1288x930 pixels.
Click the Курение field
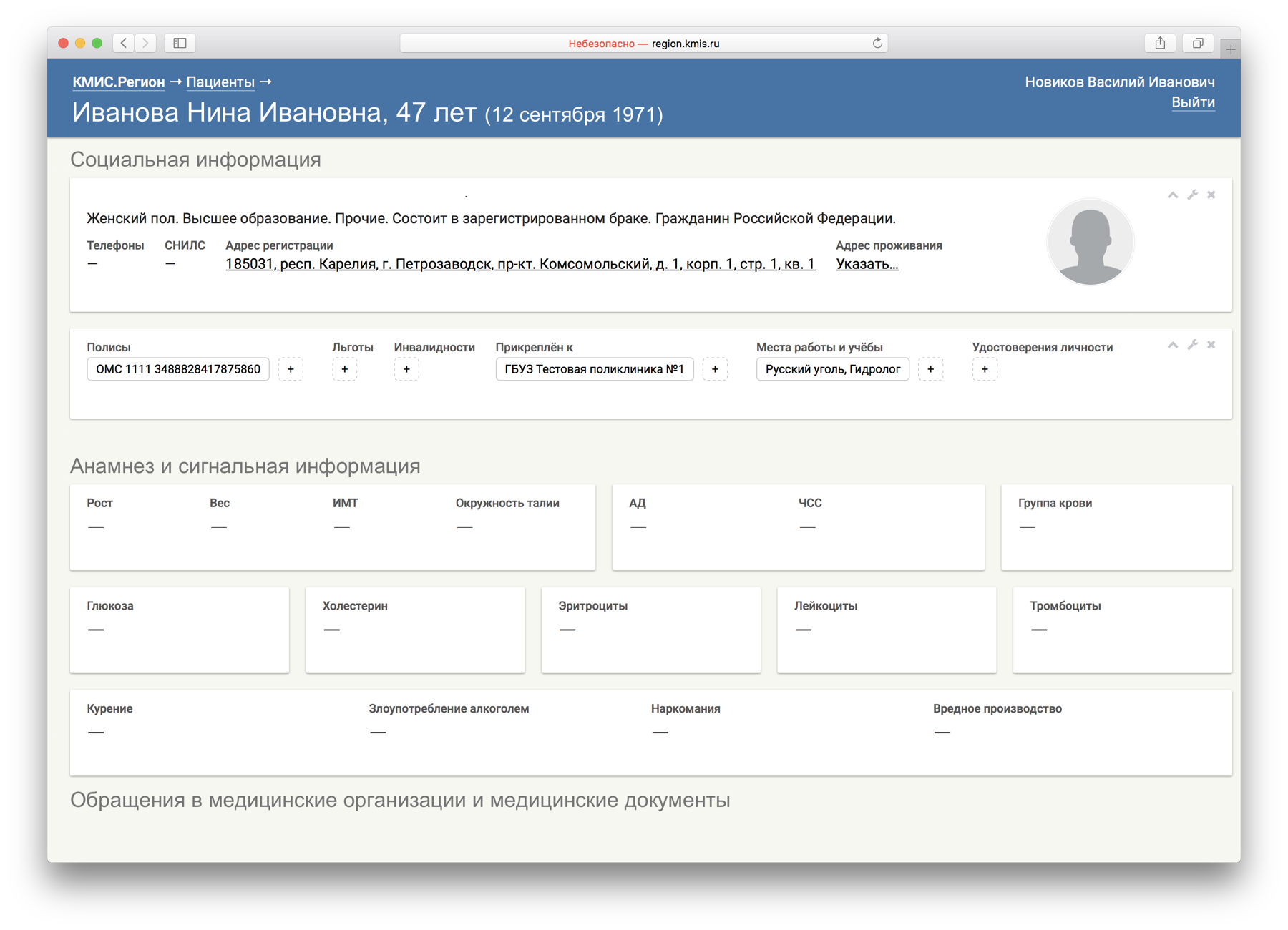click(110, 720)
